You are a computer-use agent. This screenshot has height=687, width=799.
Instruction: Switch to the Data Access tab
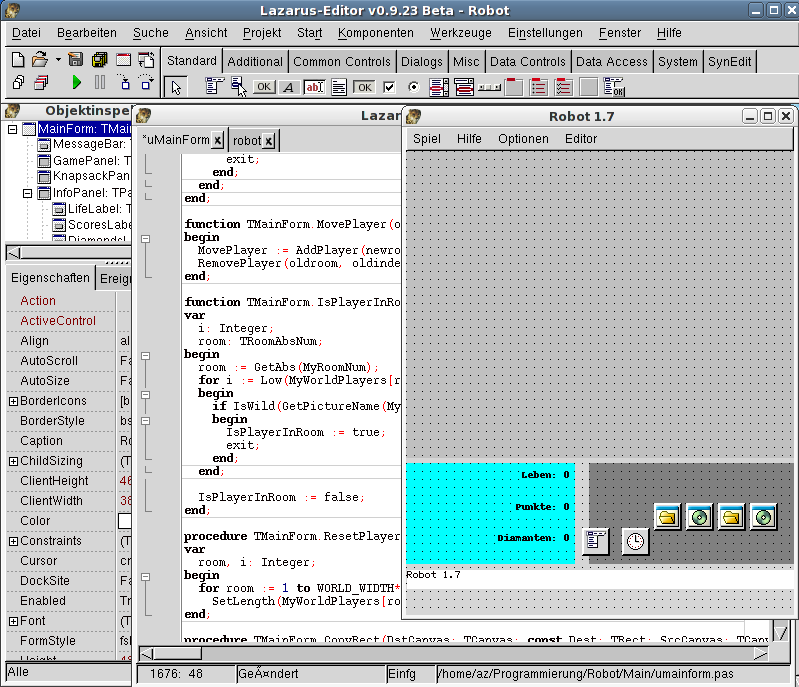click(611, 62)
